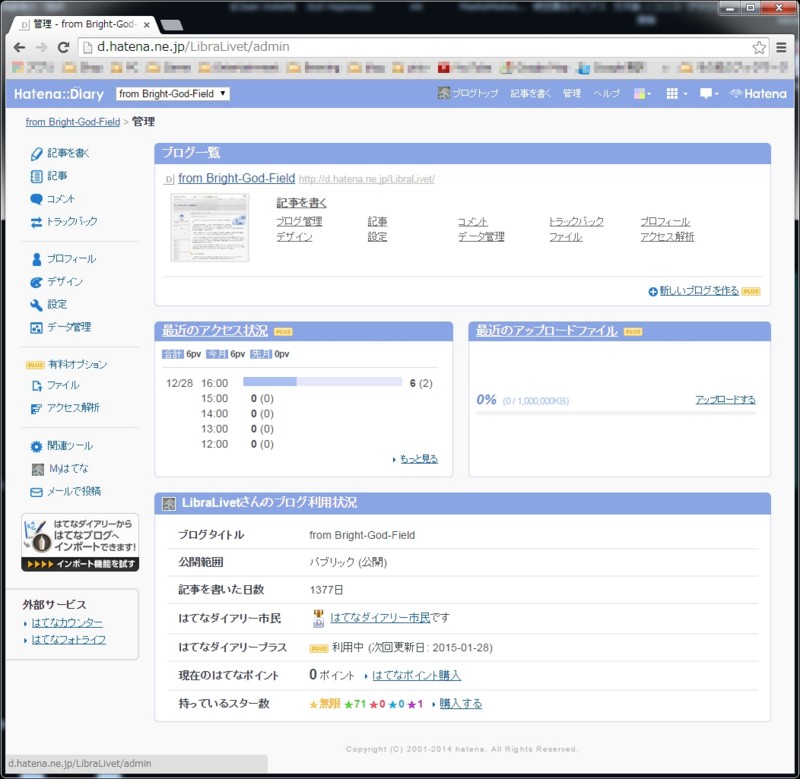The width and height of the screenshot is (800, 779).
Task: Click the コメント speech bubble icon in sidebar
Action: 36,199
